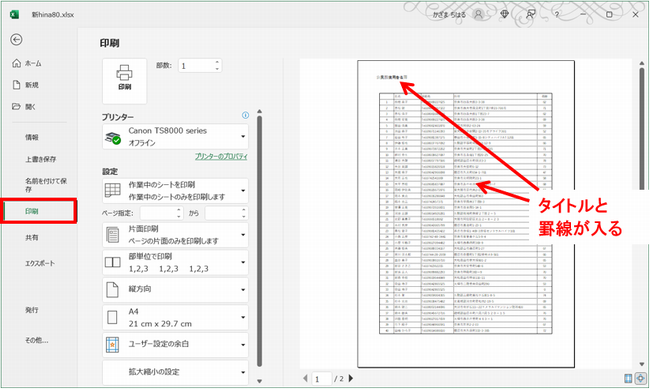Viewport: 650px width, 389px height.
Task: Click the margins icon beside ユーザー設定の余白
Action: 112,345
